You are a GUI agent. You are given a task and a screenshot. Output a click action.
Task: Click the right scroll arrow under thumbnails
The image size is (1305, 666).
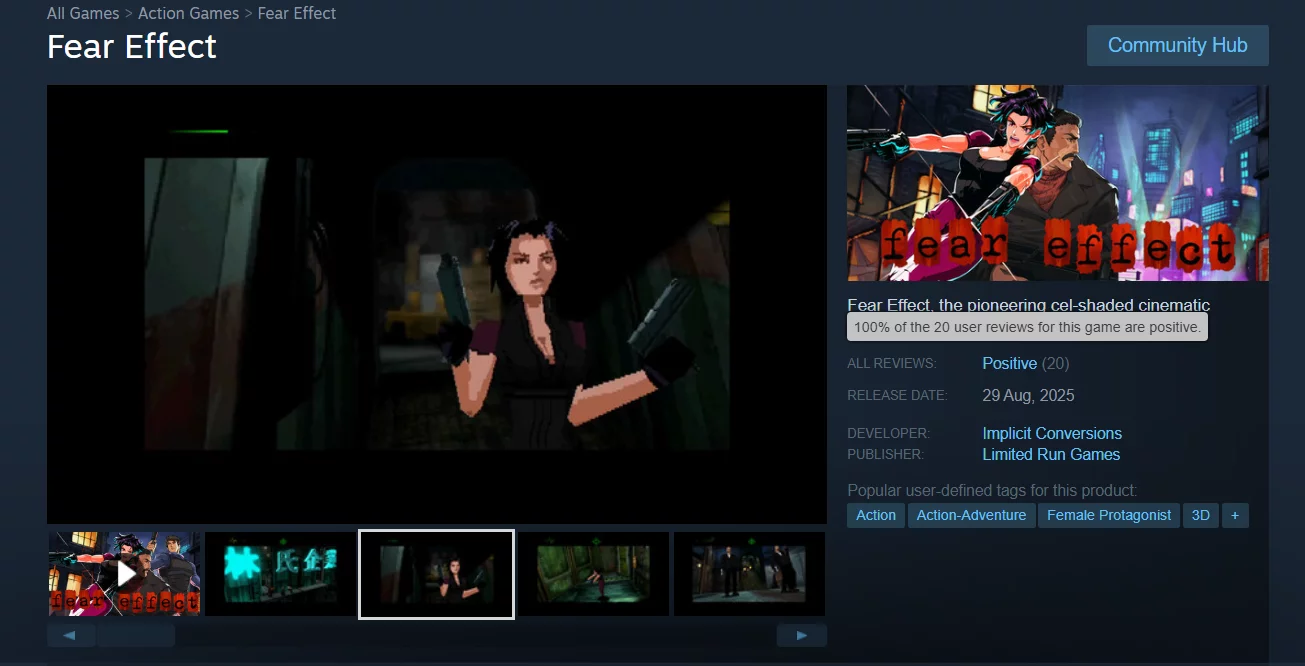[x=801, y=635]
